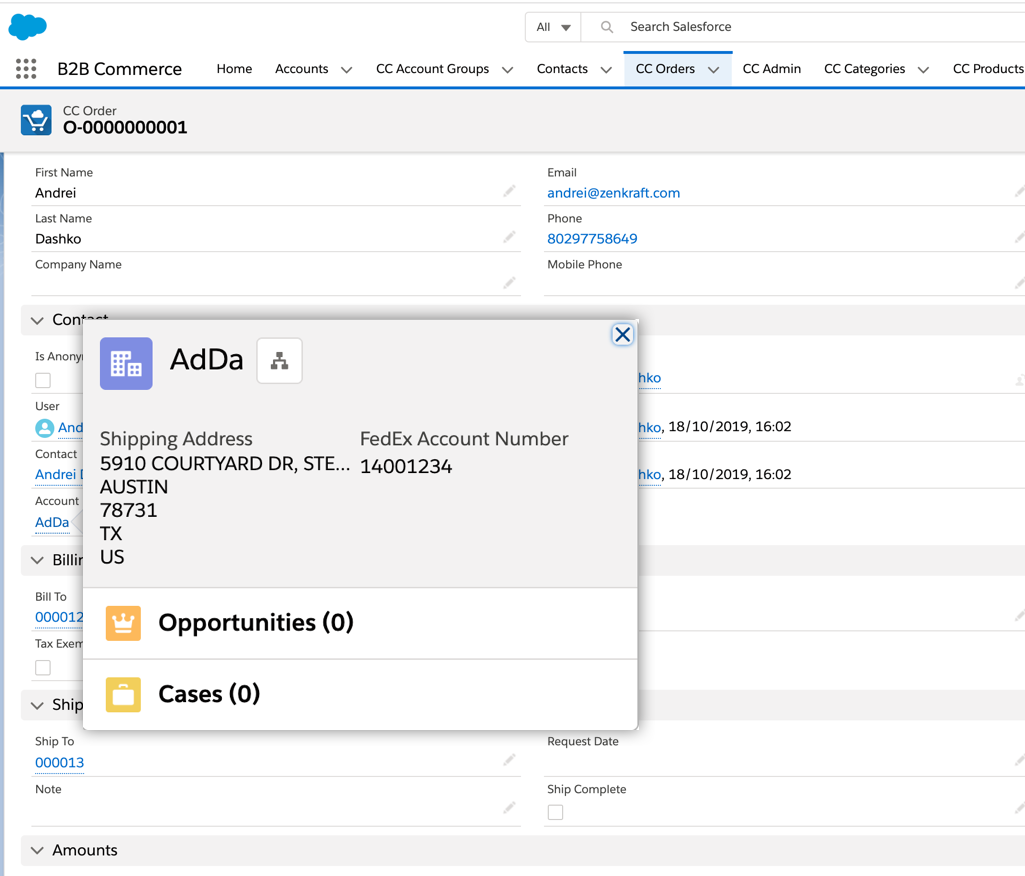Open the CC Orders tab dropdown chevron
This screenshot has width=1025, height=876.
pyautogui.click(x=713, y=69)
